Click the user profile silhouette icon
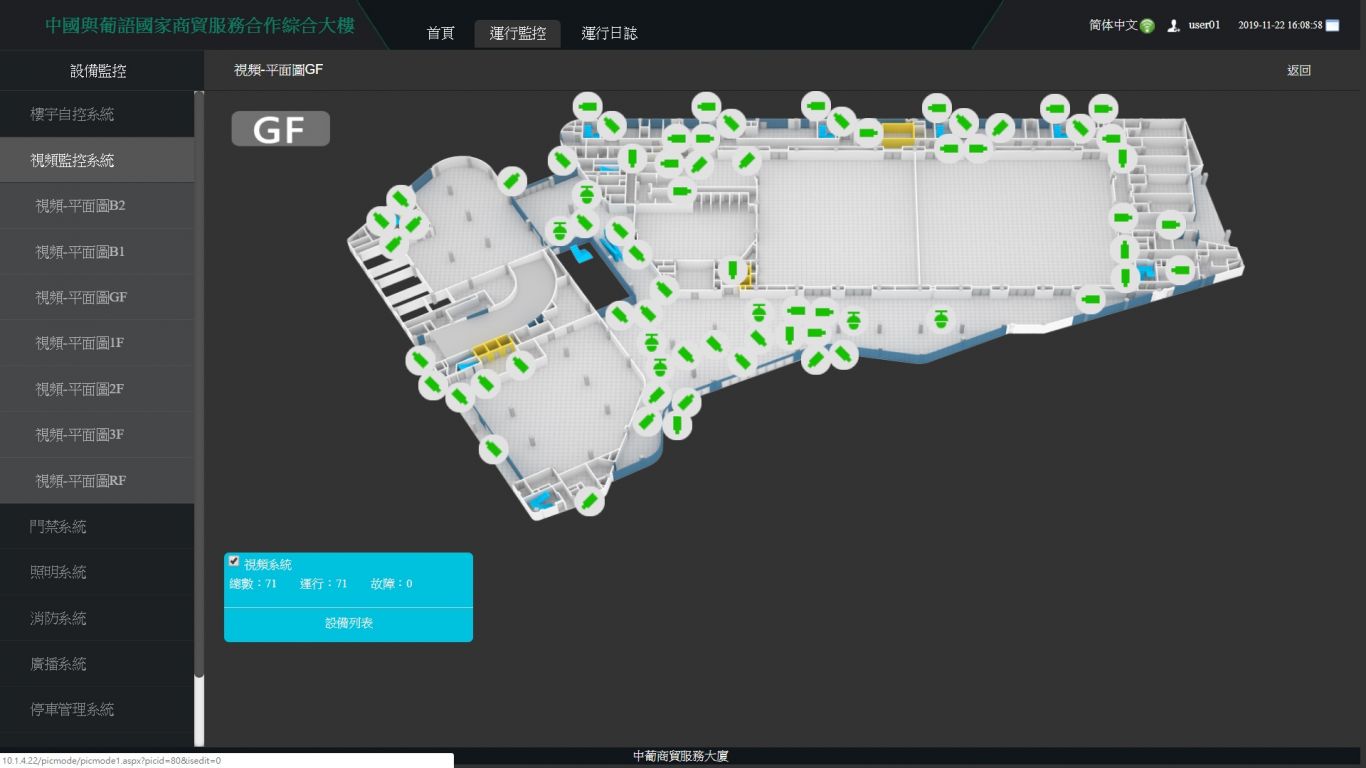Viewport: 1366px width, 768px height. pos(1174,26)
